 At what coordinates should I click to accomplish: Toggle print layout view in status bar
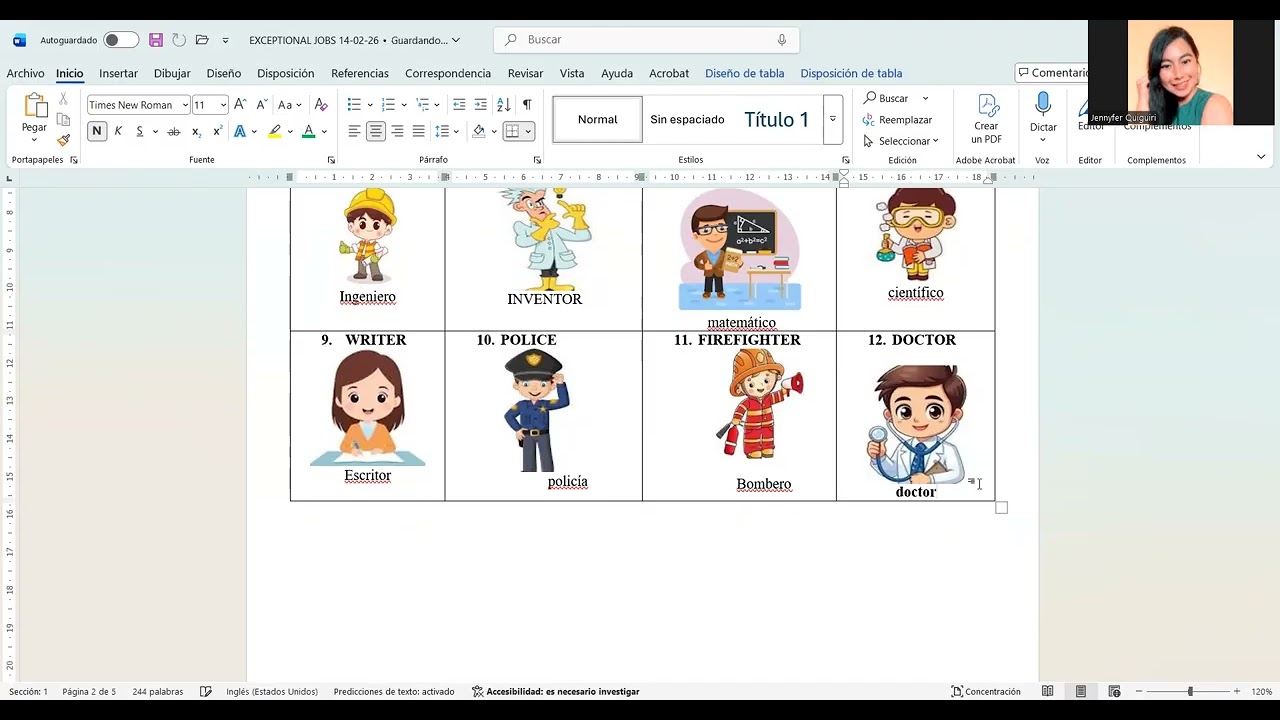point(1081,691)
